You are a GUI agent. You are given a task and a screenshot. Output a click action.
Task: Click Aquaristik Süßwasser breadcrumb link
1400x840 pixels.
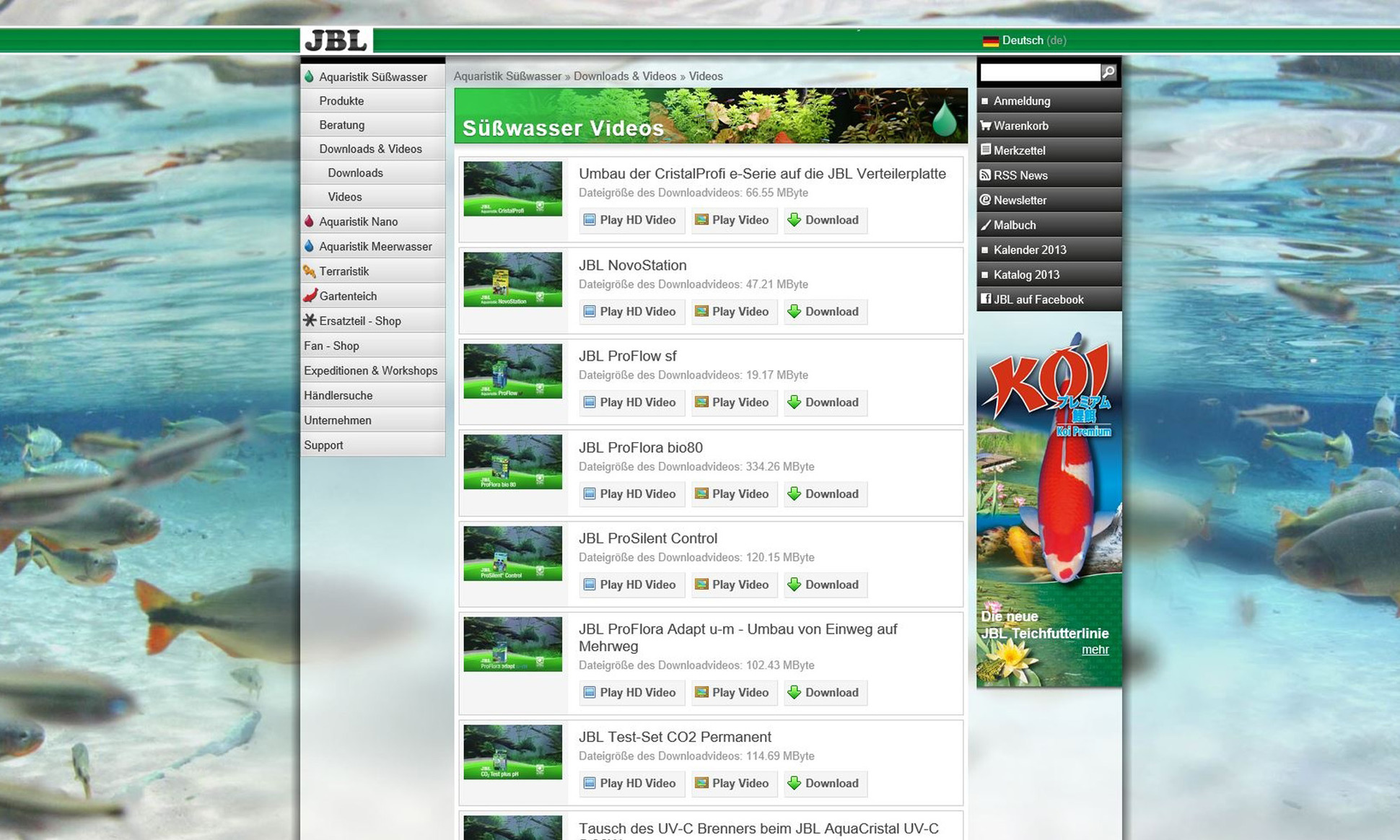pos(507,76)
